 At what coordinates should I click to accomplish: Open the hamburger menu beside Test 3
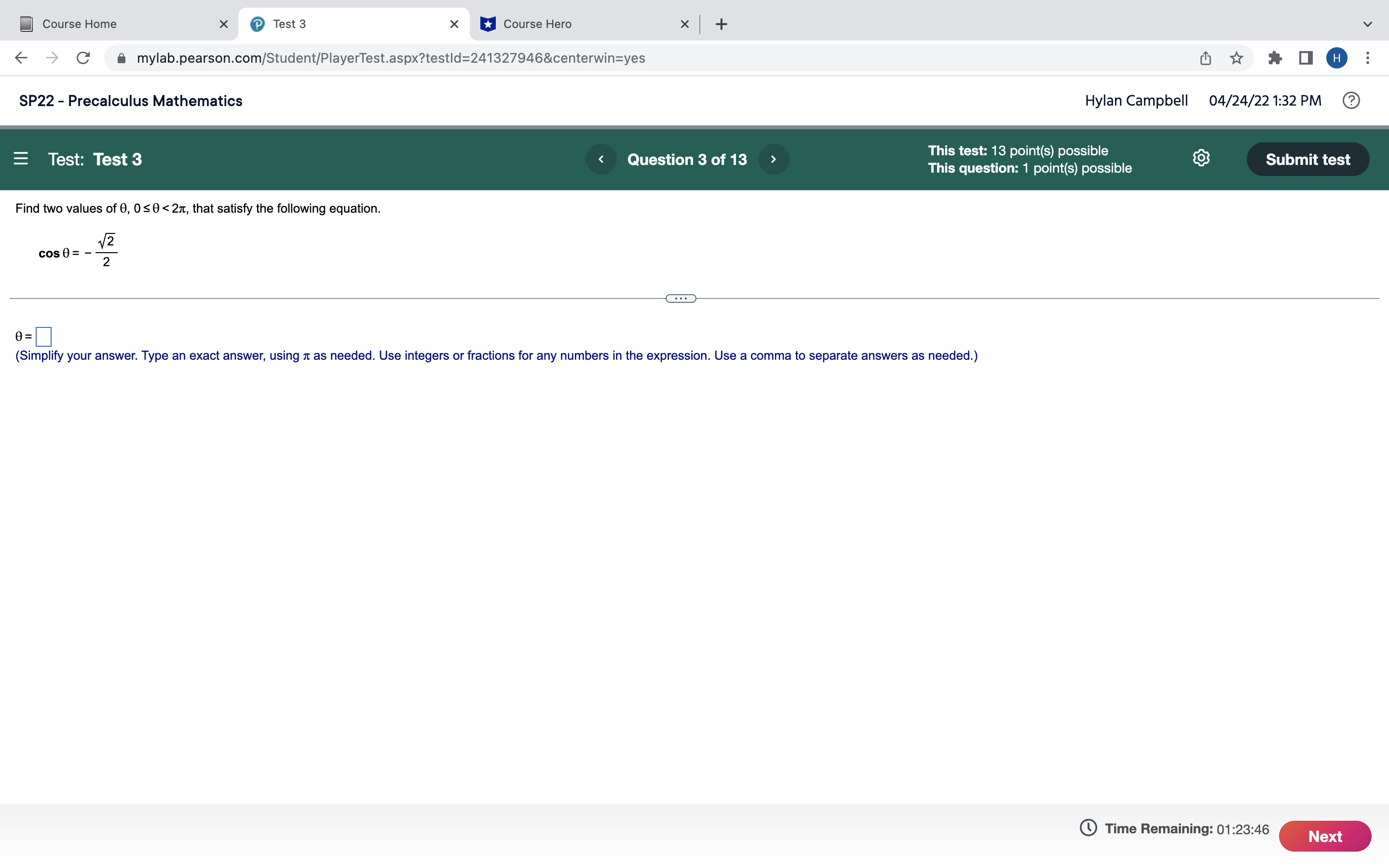coord(21,159)
